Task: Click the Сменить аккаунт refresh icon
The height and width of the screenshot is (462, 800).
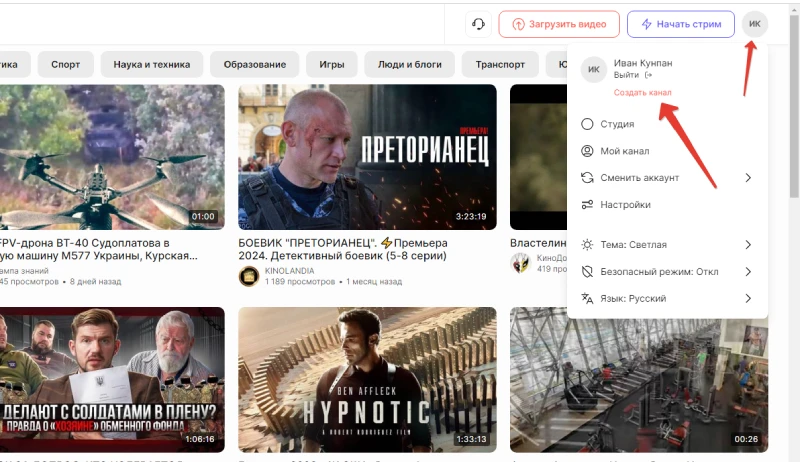Action: click(x=587, y=177)
